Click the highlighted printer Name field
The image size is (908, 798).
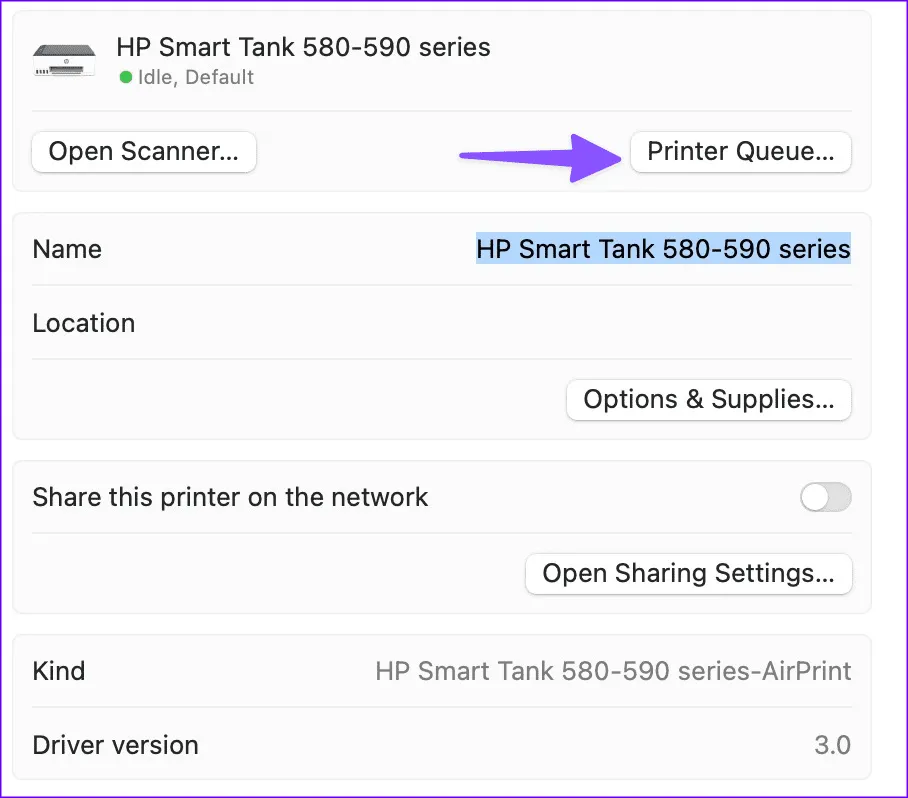tap(663, 249)
